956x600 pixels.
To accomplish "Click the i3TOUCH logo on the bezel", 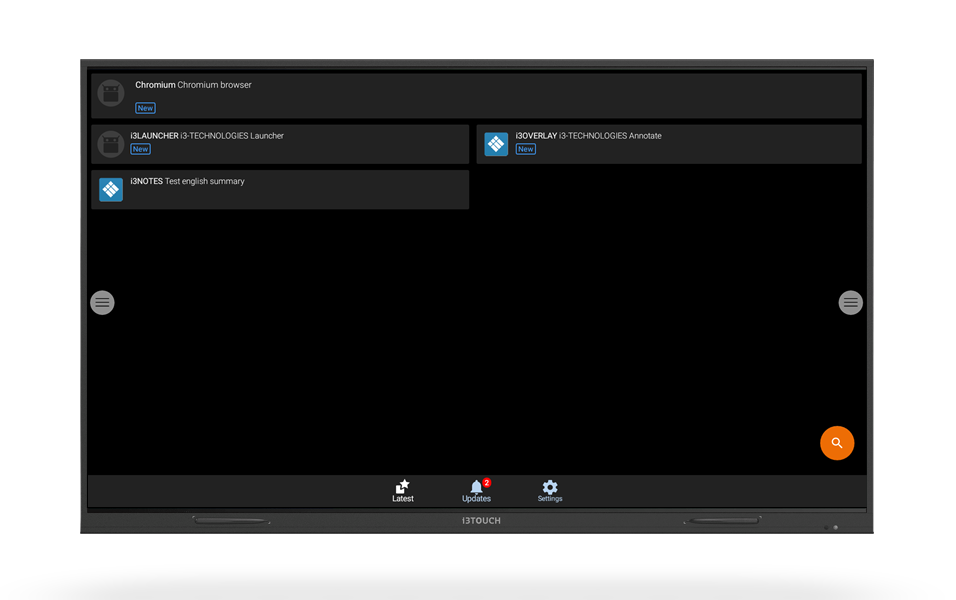I will (x=481, y=521).
